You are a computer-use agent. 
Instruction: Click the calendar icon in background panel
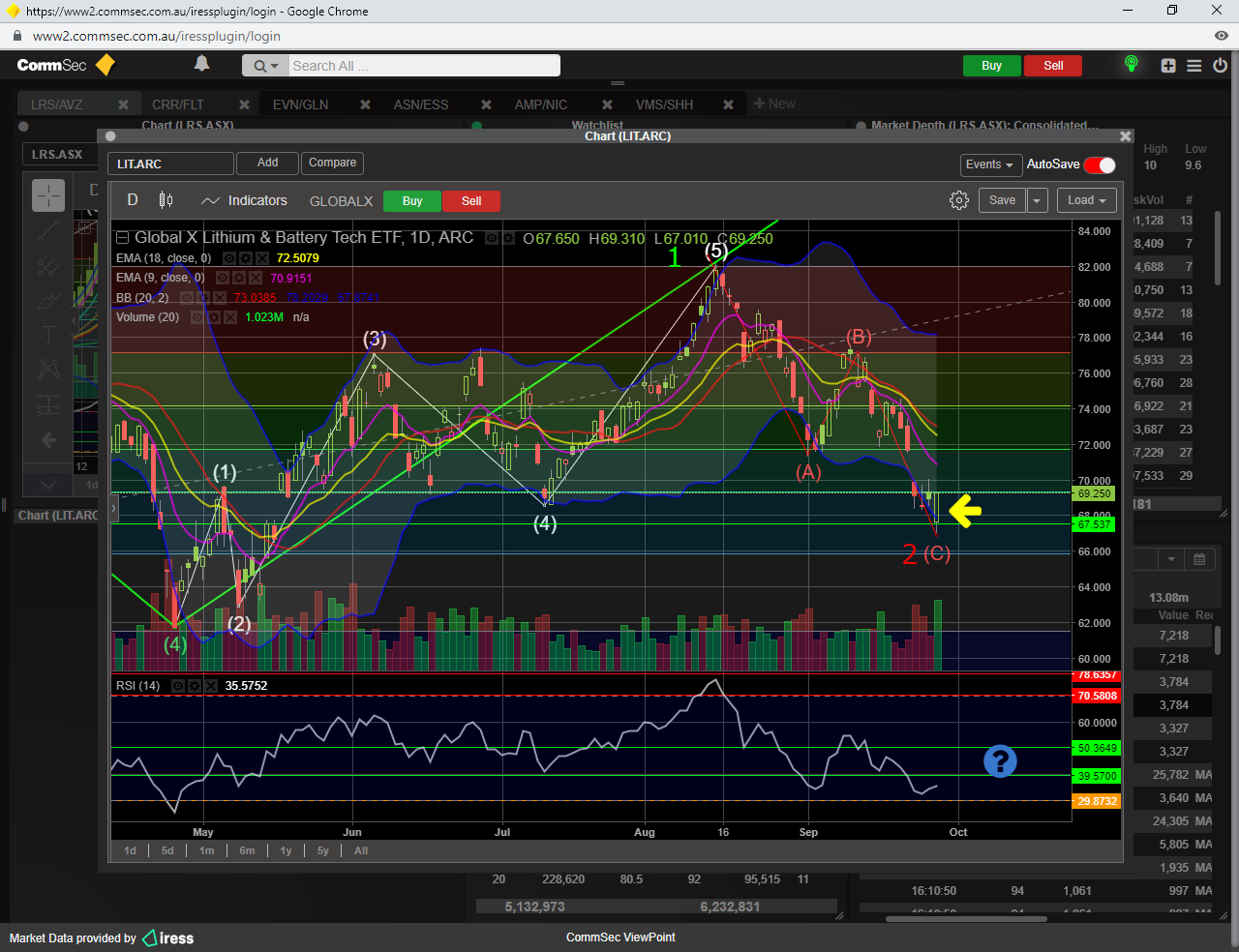(1199, 559)
